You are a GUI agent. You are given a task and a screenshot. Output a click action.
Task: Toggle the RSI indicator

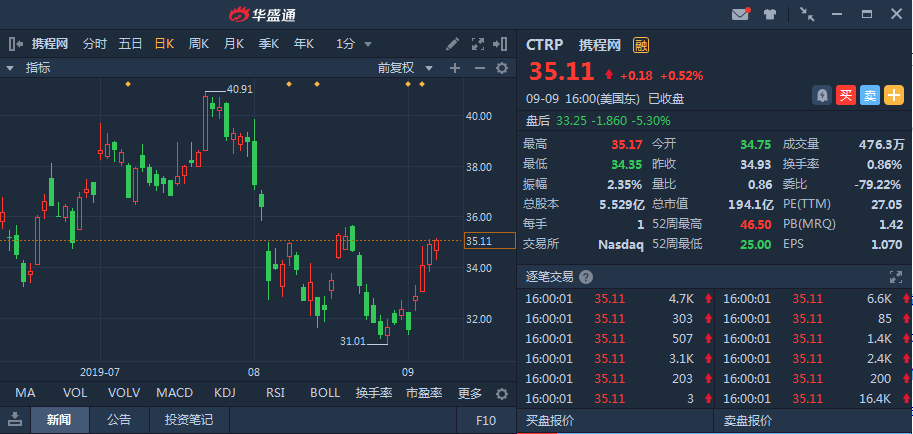[275, 393]
